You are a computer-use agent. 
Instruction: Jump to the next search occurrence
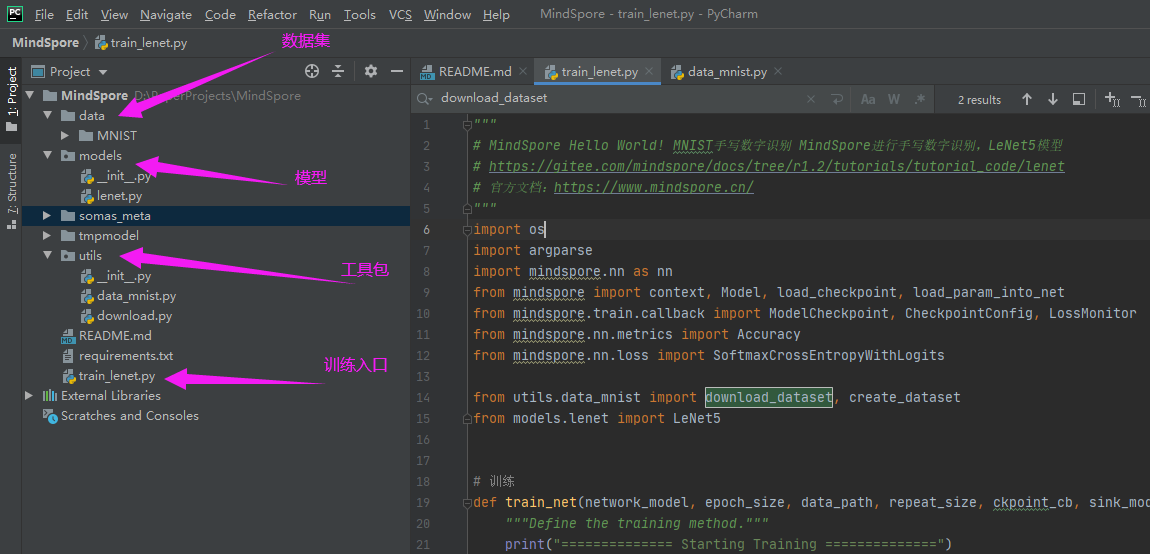click(1053, 99)
